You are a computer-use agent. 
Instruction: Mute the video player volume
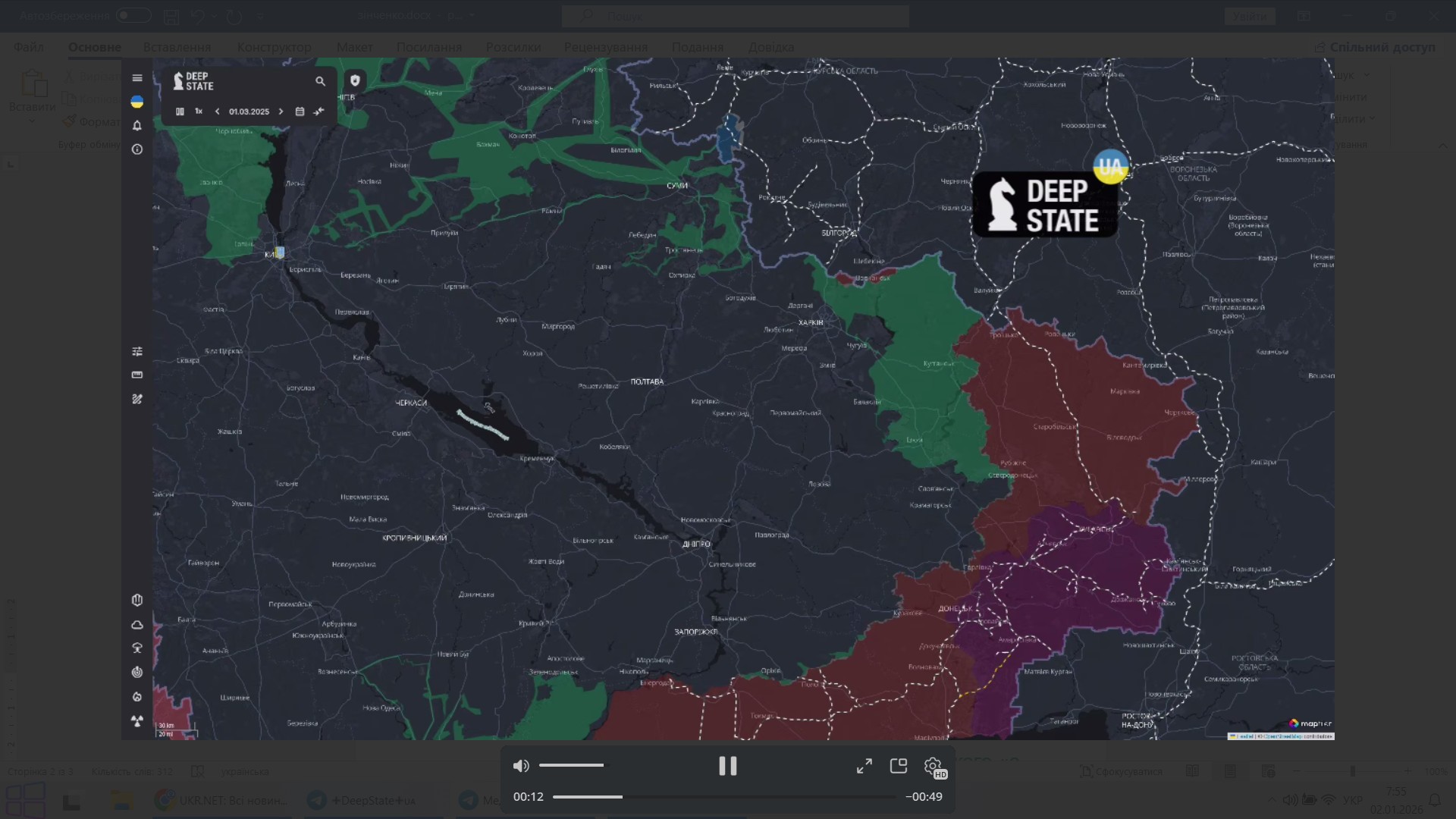[x=521, y=766]
